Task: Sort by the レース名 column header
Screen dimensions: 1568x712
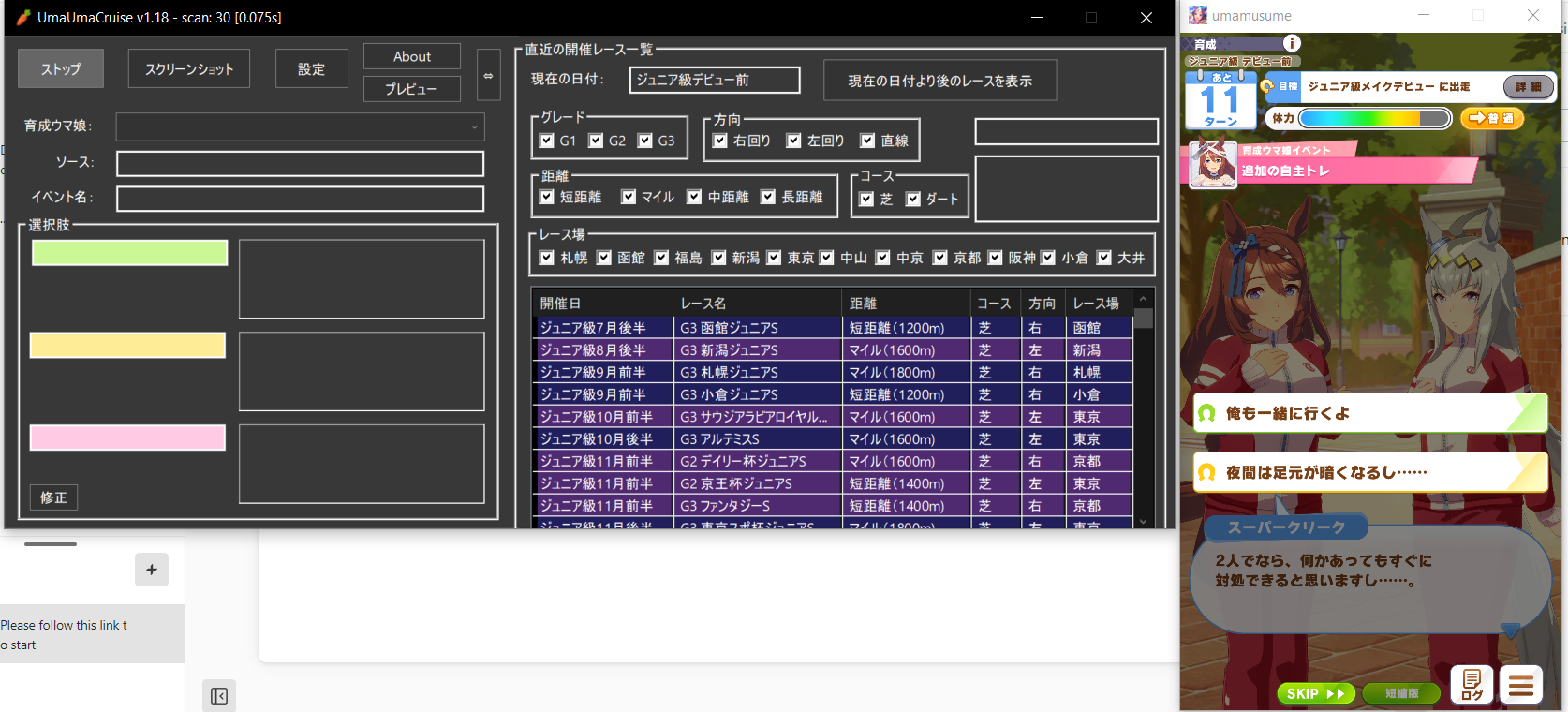Action: point(758,304)
